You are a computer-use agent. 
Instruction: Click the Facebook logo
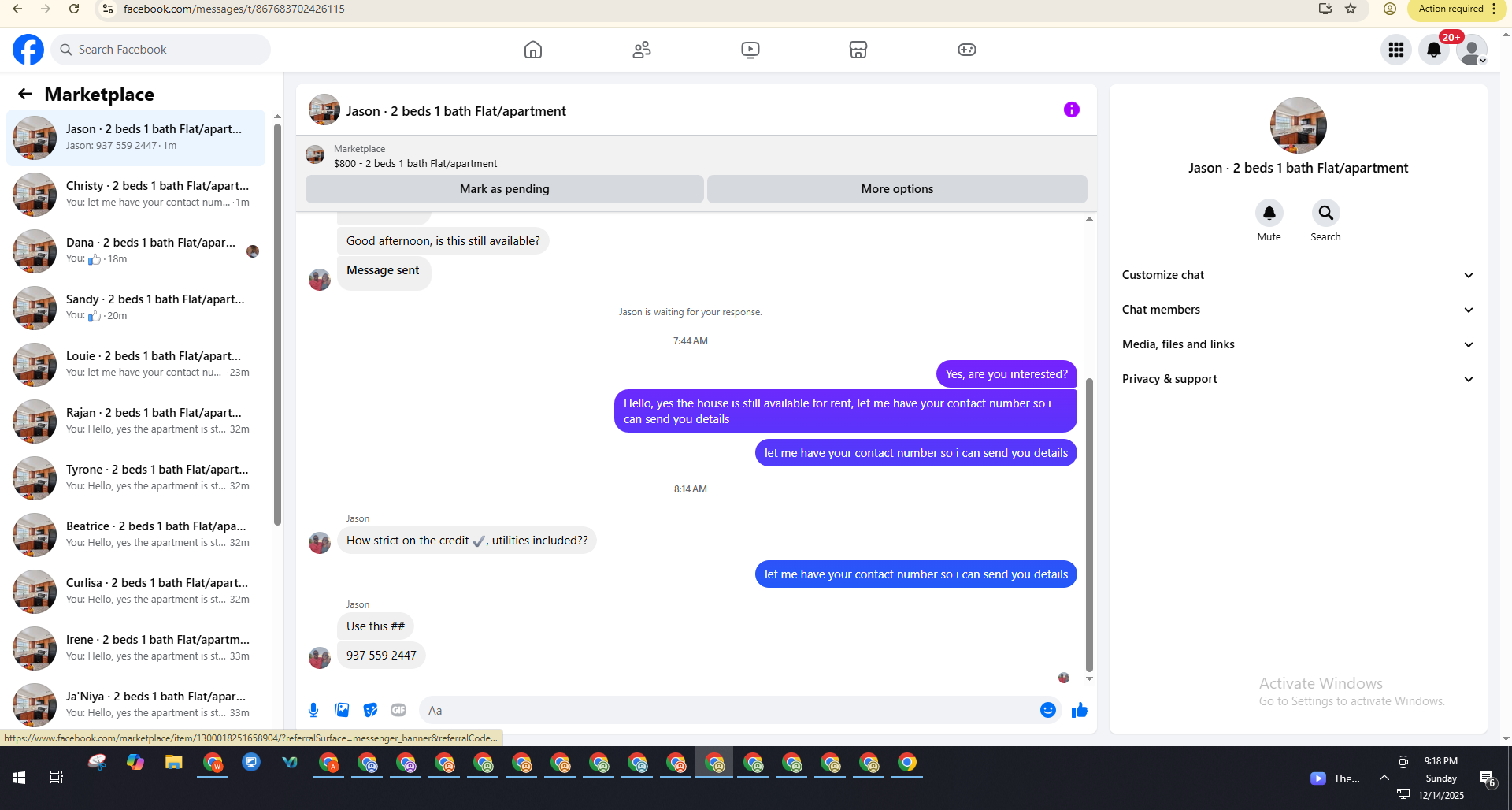pos(28,50)
